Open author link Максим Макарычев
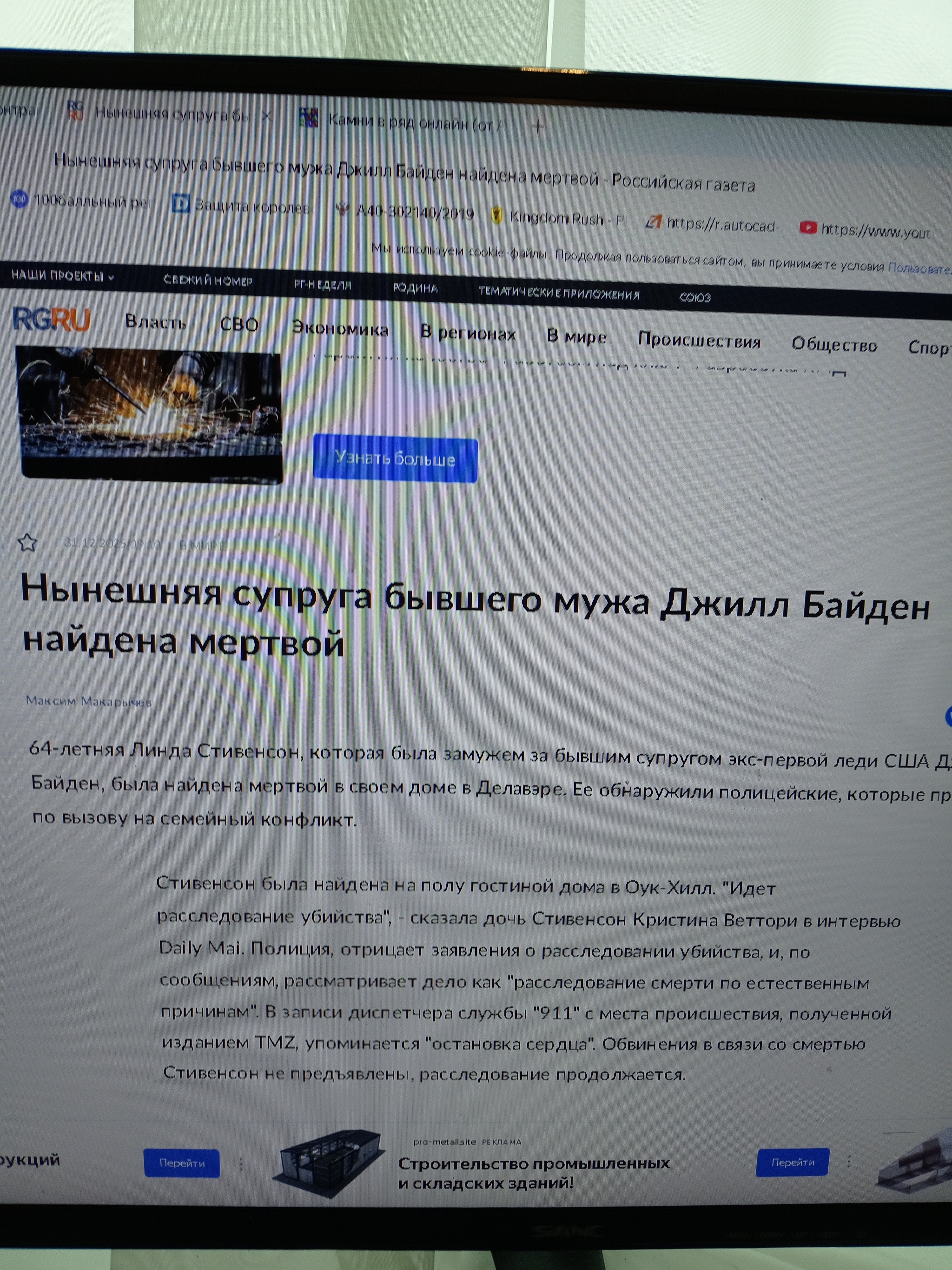This screenshot has width=952, height=1270. pyautogui.click(x=88, y=701)
